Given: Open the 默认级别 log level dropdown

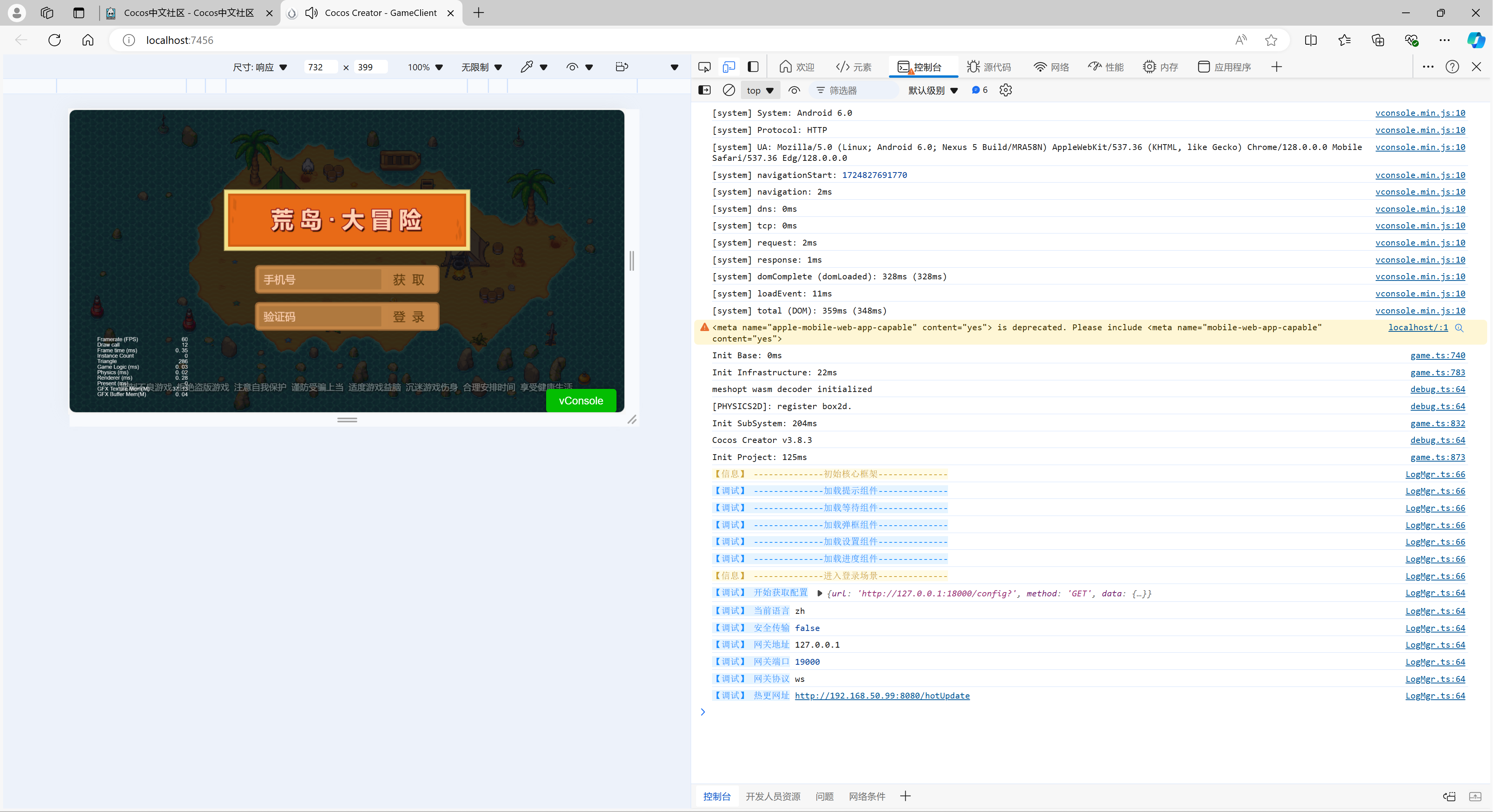Looking at the screenshot, I should click(x=932, y=91).
